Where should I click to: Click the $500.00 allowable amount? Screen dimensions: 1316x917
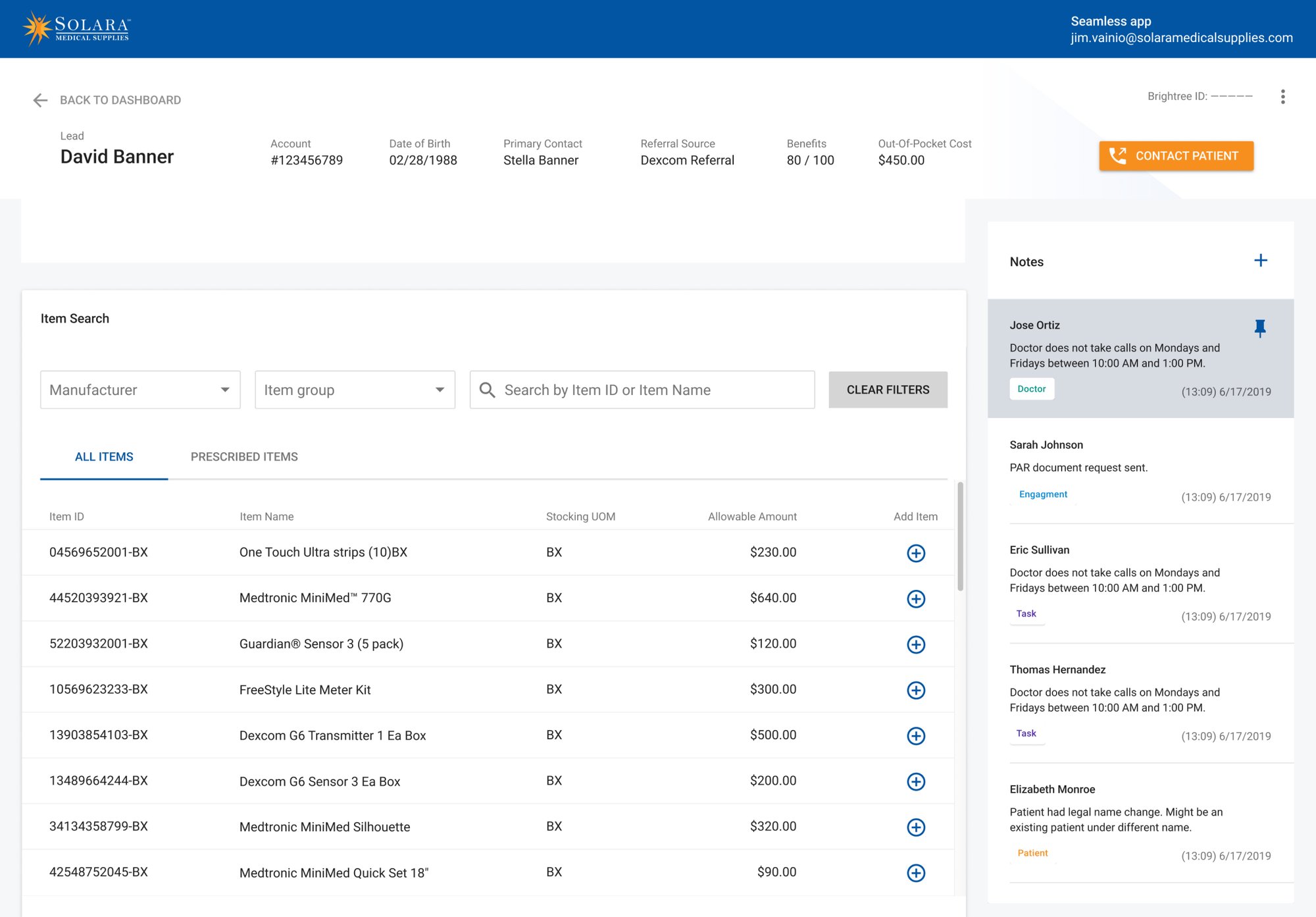(773, 735)
